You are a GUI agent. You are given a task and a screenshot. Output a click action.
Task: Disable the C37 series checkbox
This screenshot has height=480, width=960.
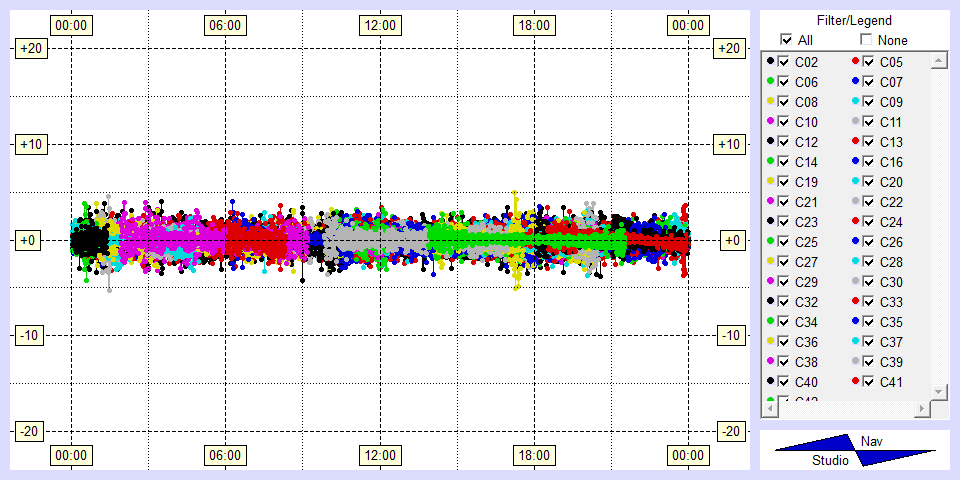[869, 342]
